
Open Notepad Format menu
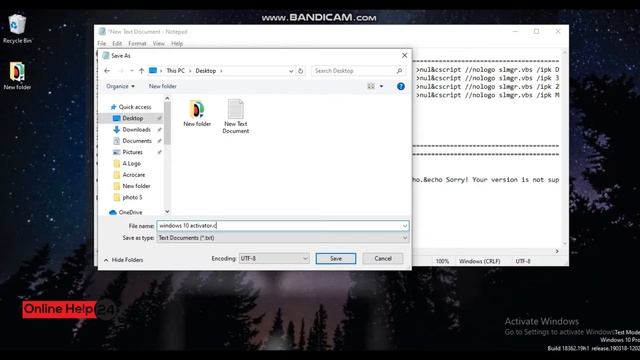137,43
